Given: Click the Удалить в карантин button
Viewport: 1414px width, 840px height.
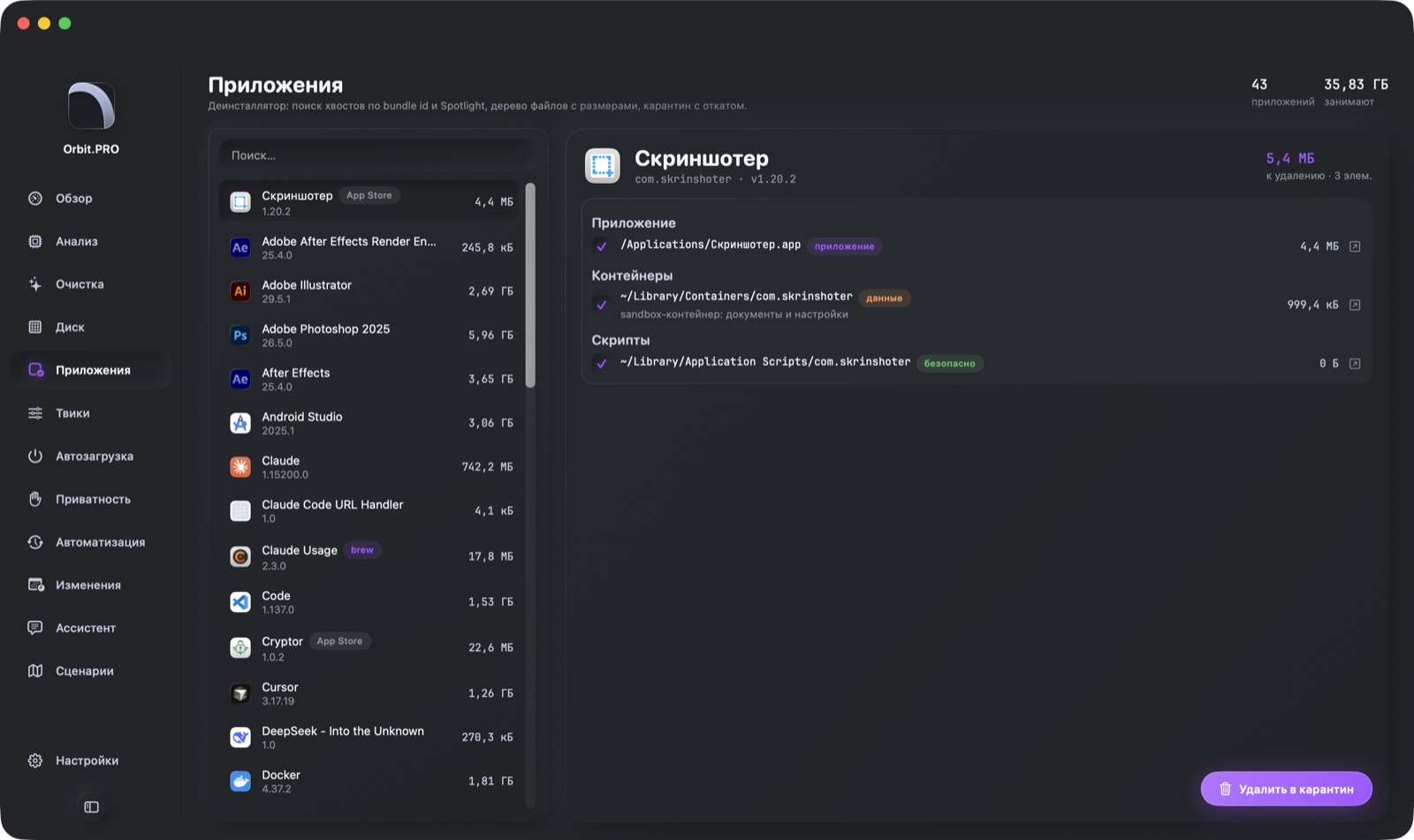Looking at the screenshot, I should coord(1286,789).
